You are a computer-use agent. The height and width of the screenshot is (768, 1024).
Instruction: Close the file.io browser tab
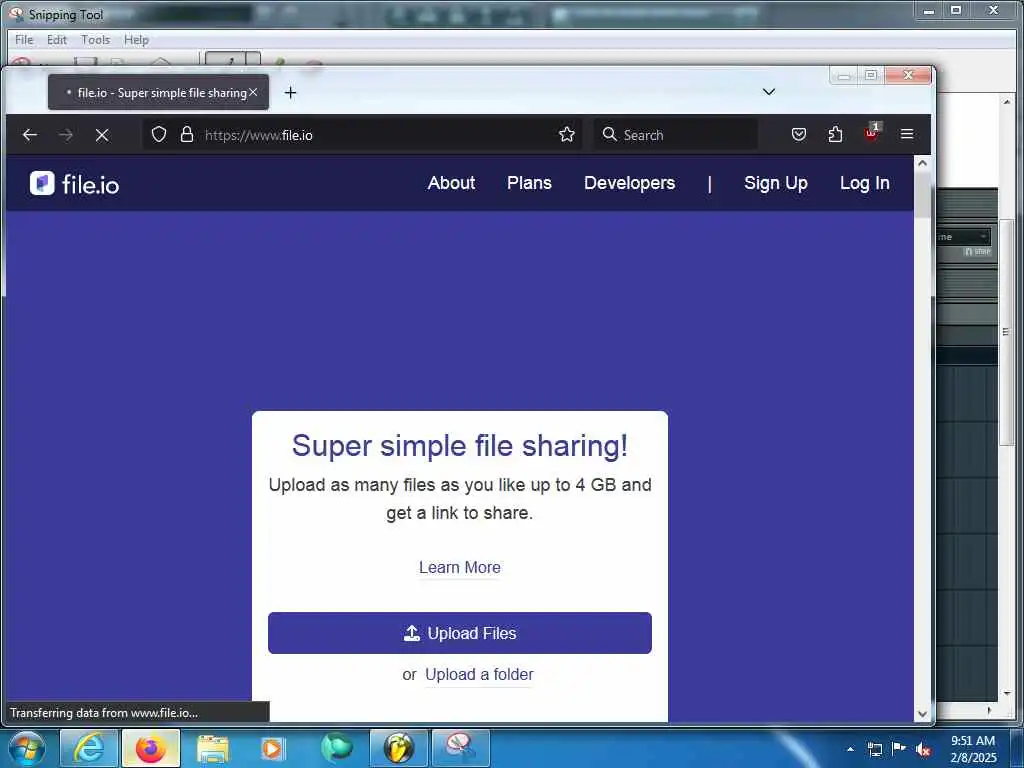coord(253,92)
